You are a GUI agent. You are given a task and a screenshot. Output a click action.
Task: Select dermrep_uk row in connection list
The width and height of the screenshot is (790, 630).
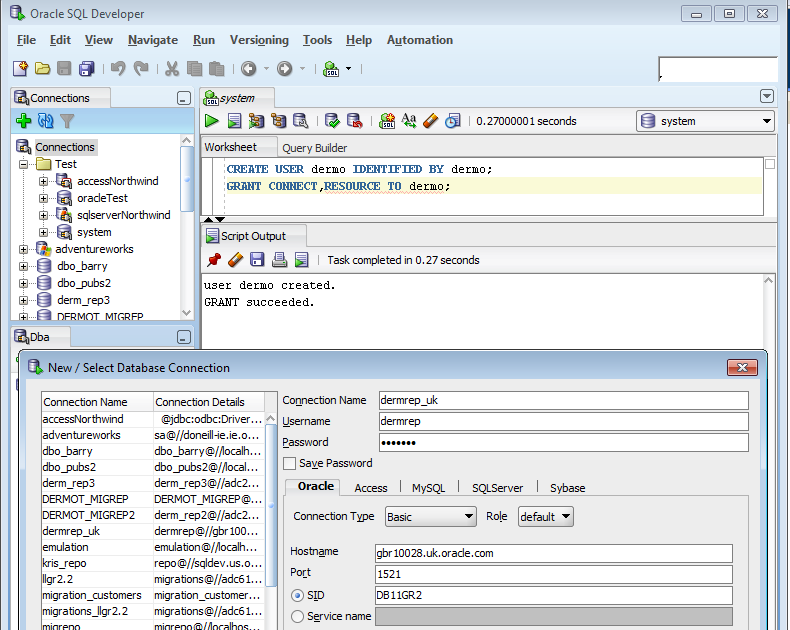[153, 531]
